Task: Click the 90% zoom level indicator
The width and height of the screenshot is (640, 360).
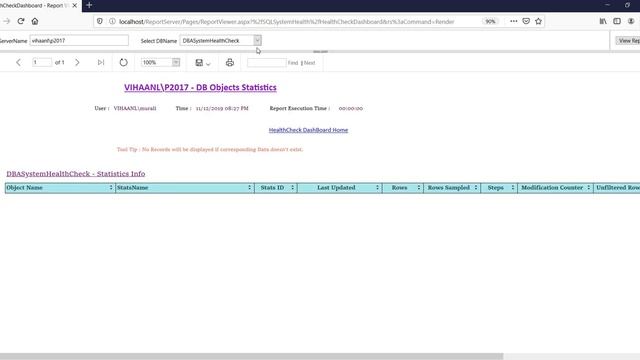Action: [490, 21]
